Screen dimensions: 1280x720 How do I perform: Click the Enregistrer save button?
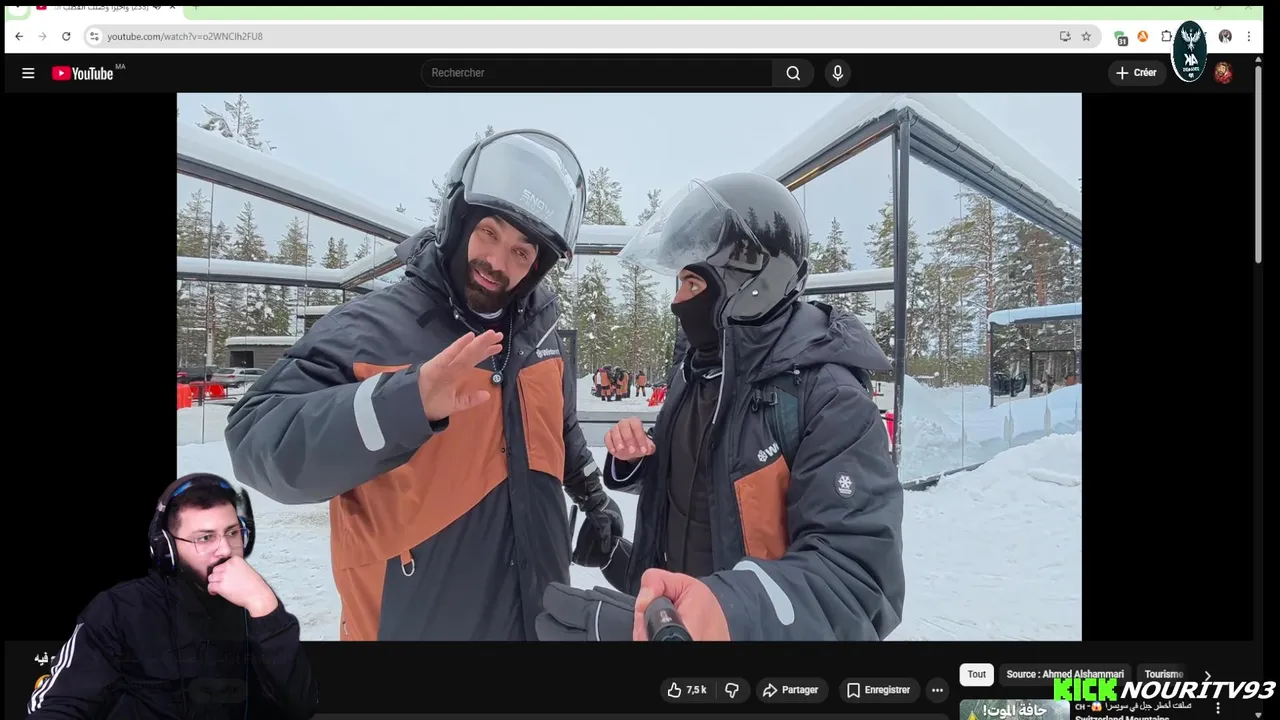coord(878,690)
